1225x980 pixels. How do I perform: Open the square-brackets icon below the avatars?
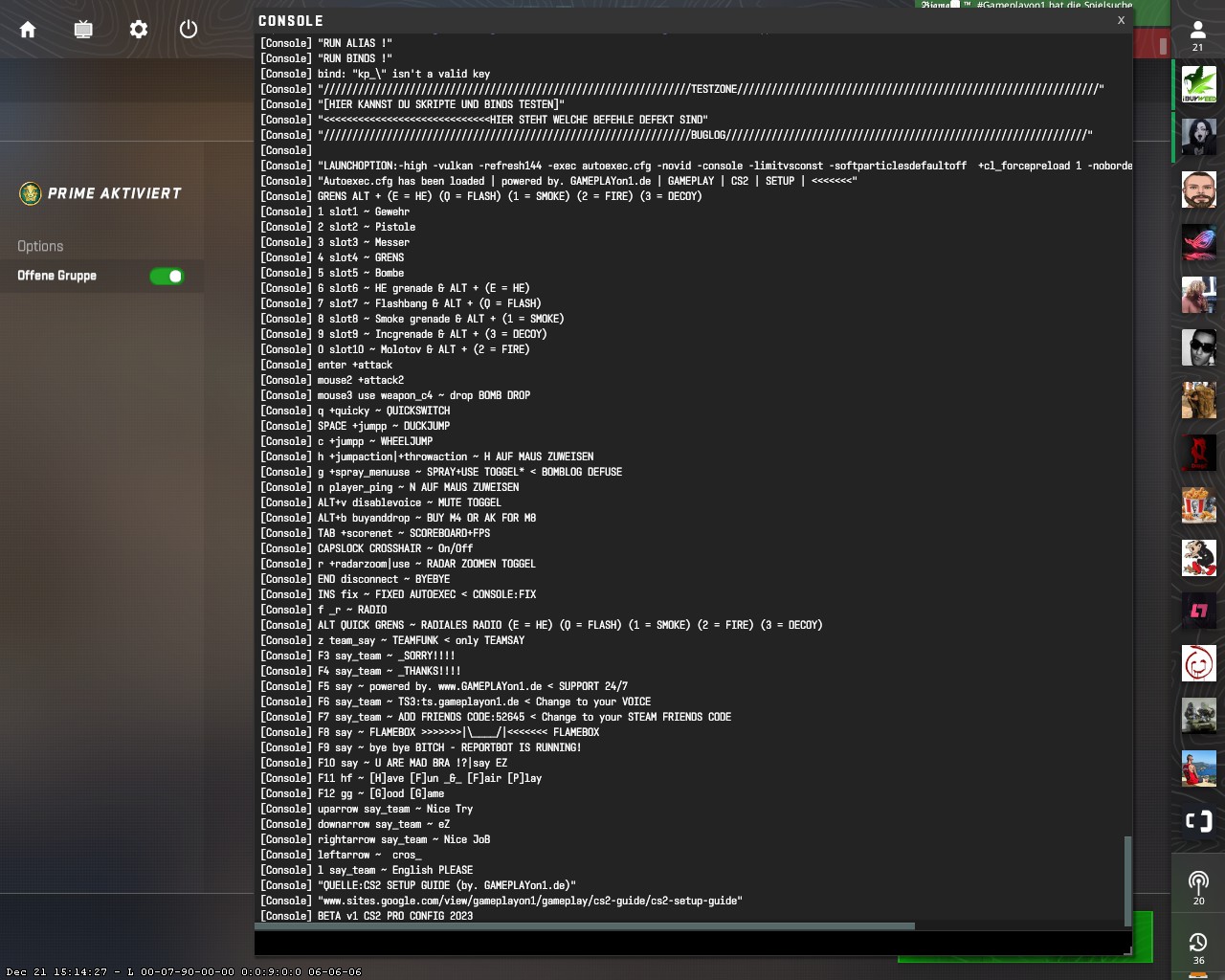(x=1199, y=821)
